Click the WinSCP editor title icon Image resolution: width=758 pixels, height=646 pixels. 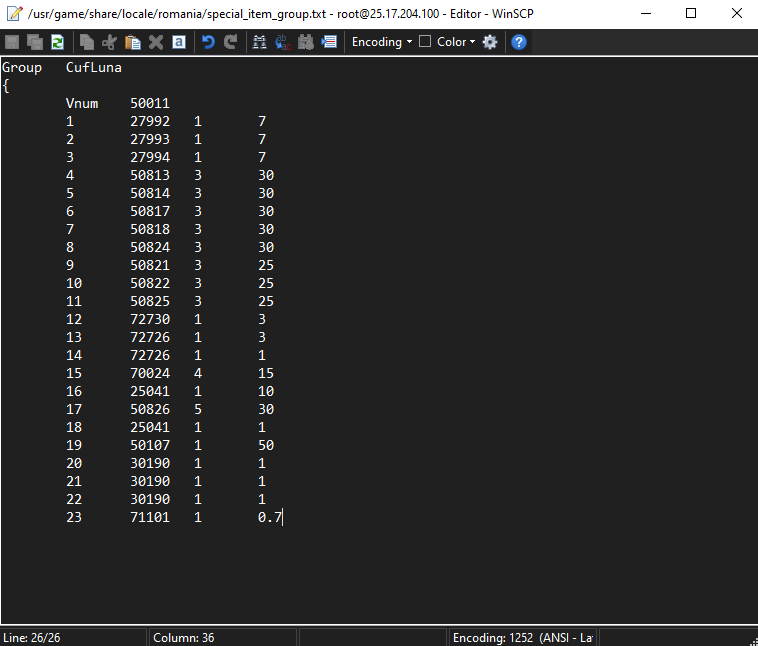click(x=15, y=14)
